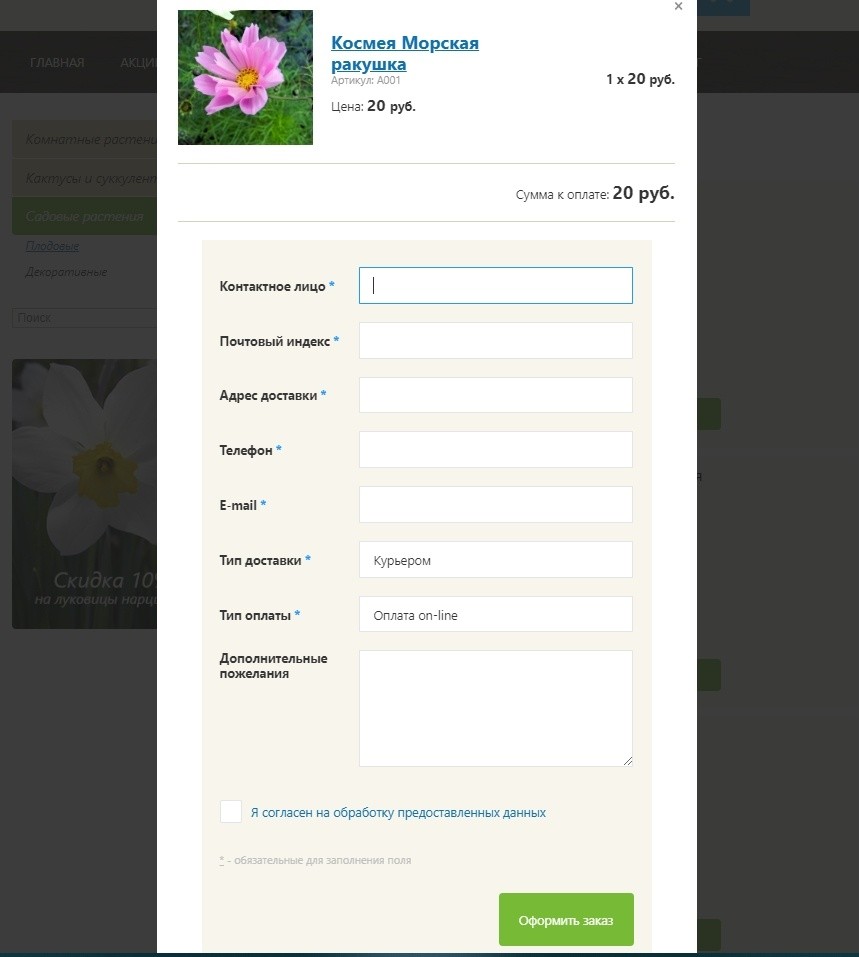Screen dimensions: 859x957
Task: Close the order popup with X
Action: pos(678,6)
